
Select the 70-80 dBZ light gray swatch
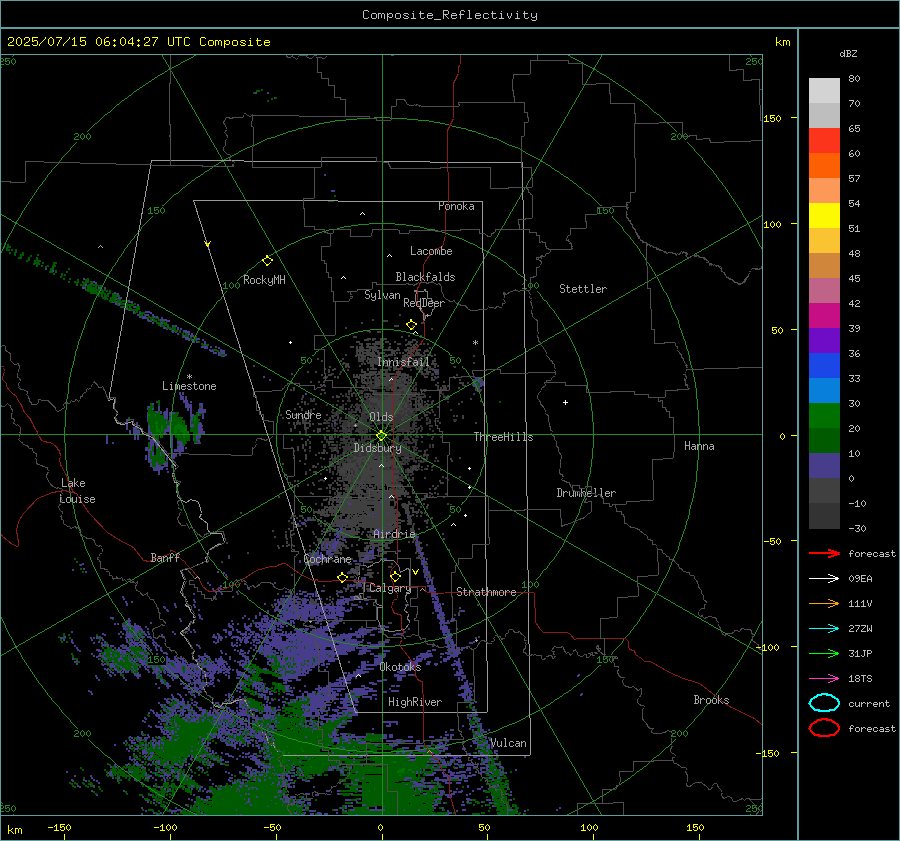pos(824,91)
